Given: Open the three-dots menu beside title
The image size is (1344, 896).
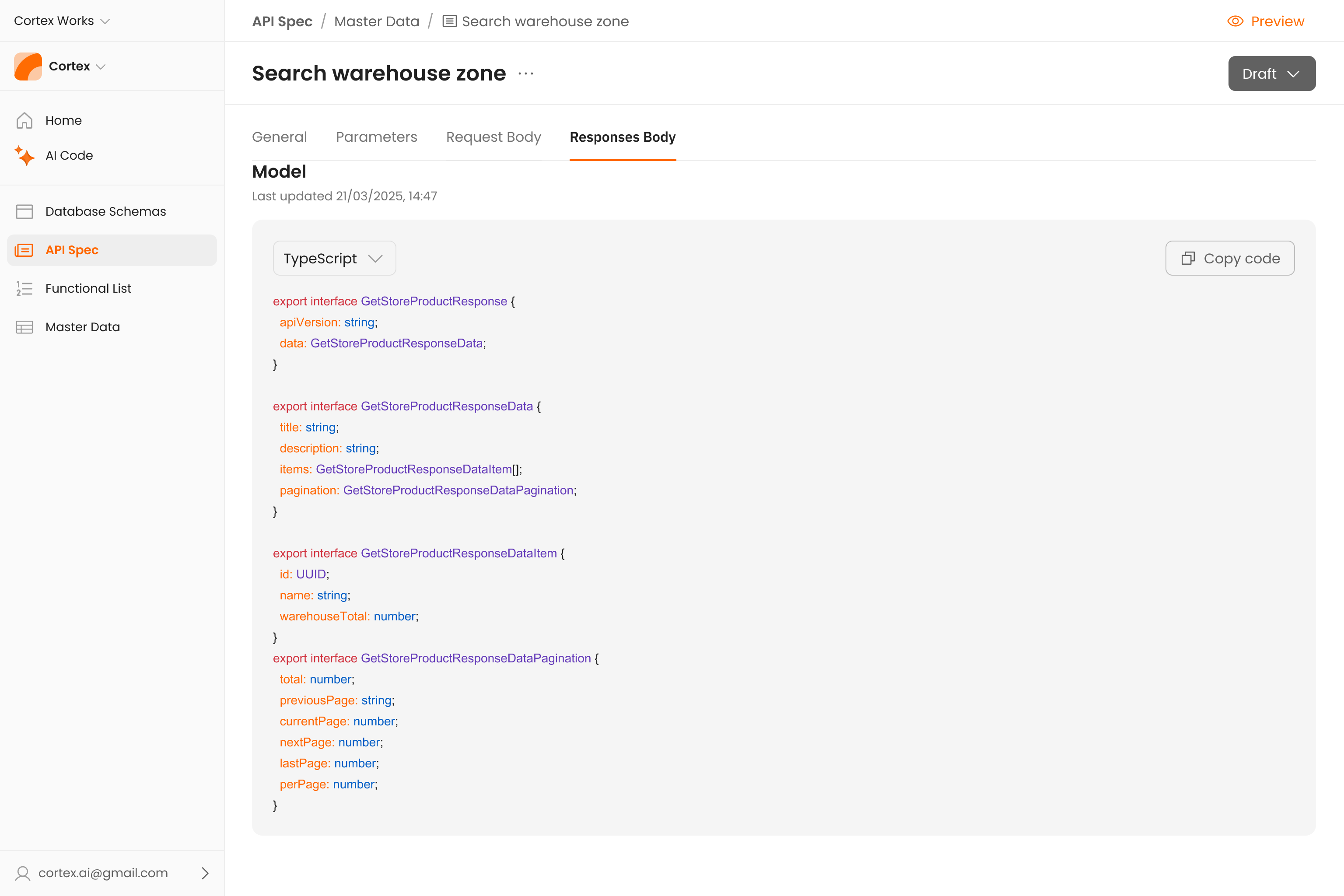Looking at the screenshot, I should pos(526,73).
